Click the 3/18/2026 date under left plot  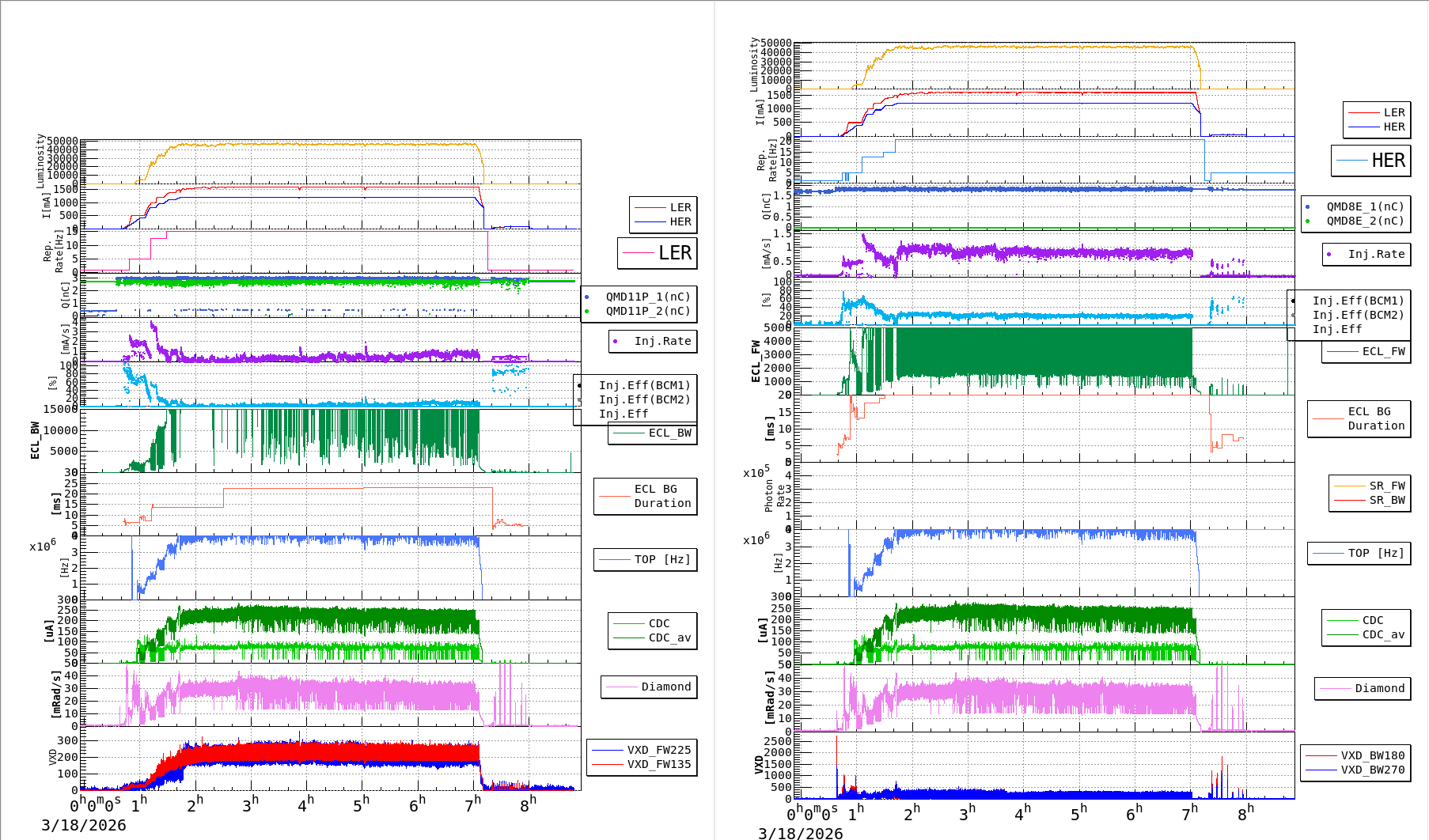click(x=84, y=825)
